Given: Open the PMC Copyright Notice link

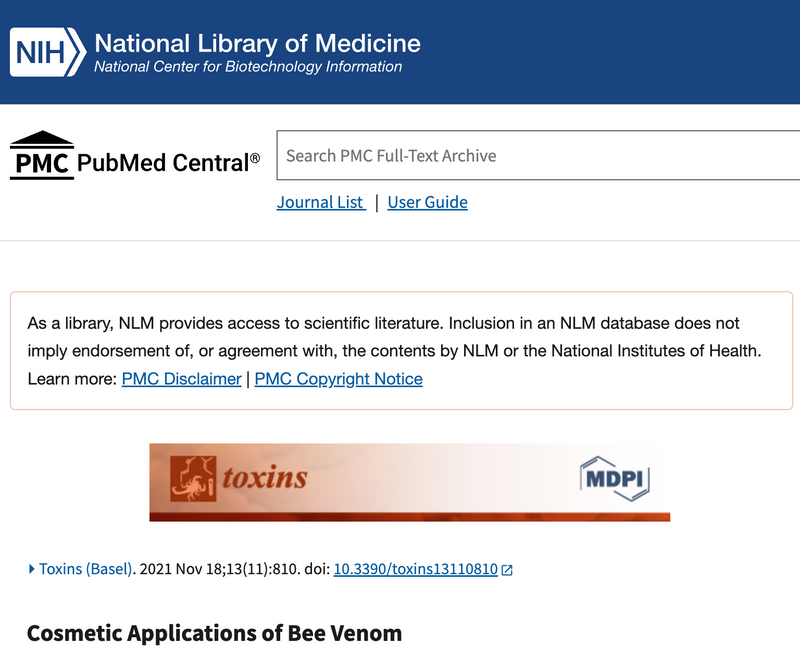Looking at the screenshot, I should [x=338, y=379].
